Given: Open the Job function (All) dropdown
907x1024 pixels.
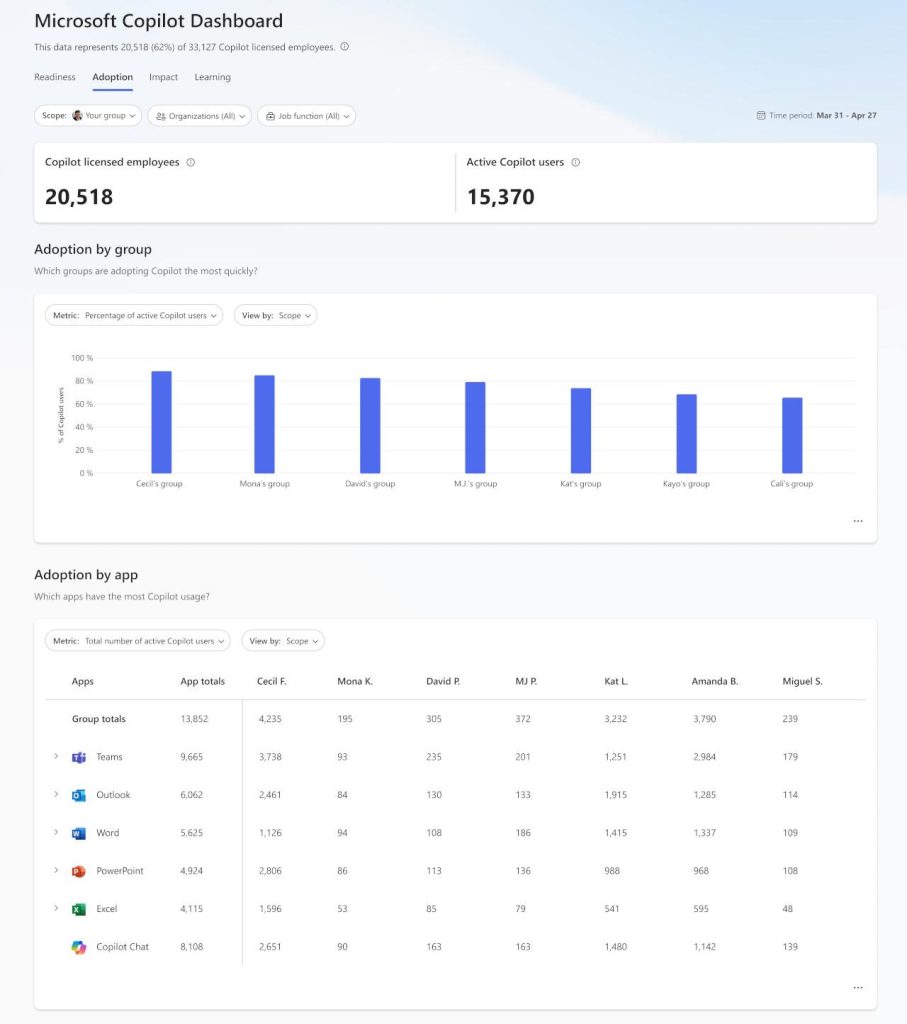Looking at the screenshot, I should pyautogui.click(x=306, y=116).
